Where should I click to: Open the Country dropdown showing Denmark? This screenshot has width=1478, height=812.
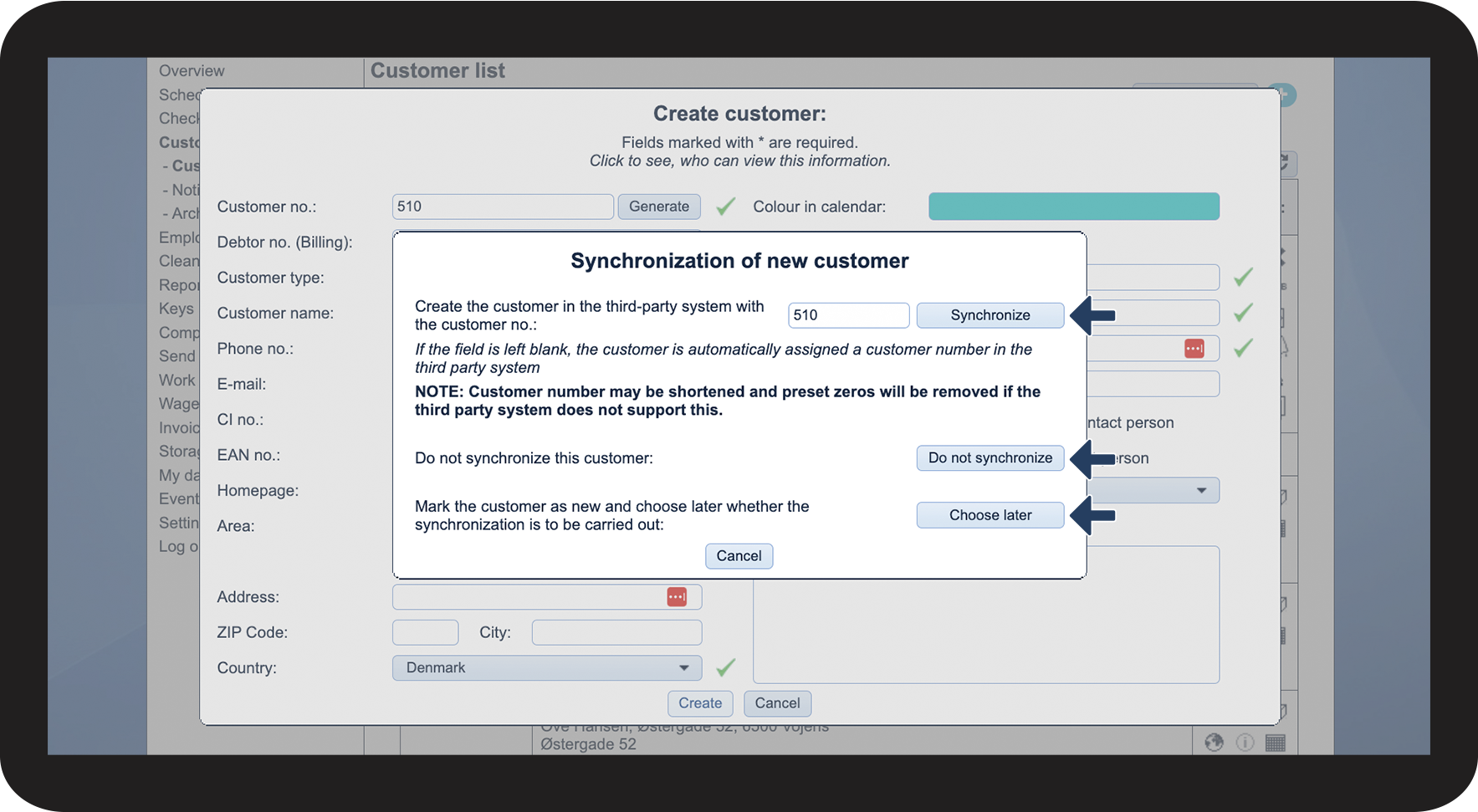[x=546, y=668]
